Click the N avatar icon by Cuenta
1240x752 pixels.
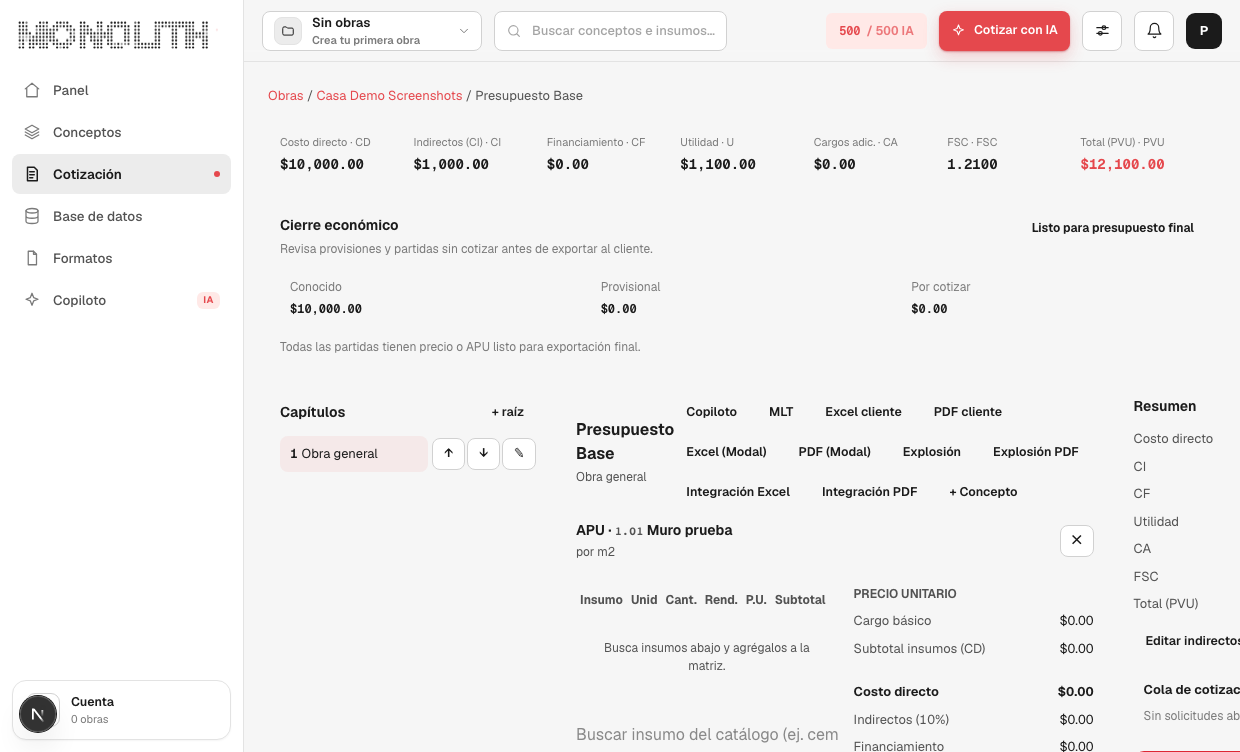[38, 714]
